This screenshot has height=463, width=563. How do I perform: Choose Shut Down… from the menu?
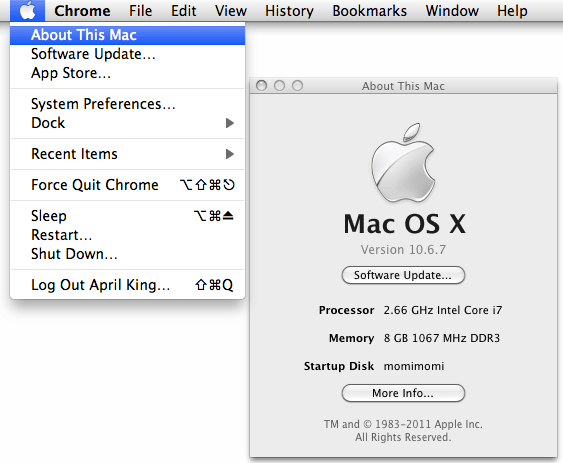[127, 254]
